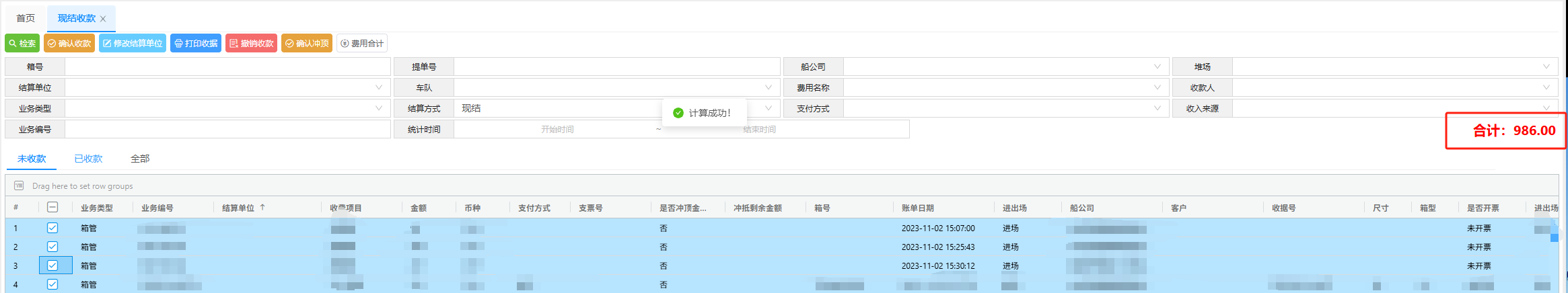Click 打印收据 print receipt button
This screenshot has height=293, width=1568.
[x=196, y=43]
